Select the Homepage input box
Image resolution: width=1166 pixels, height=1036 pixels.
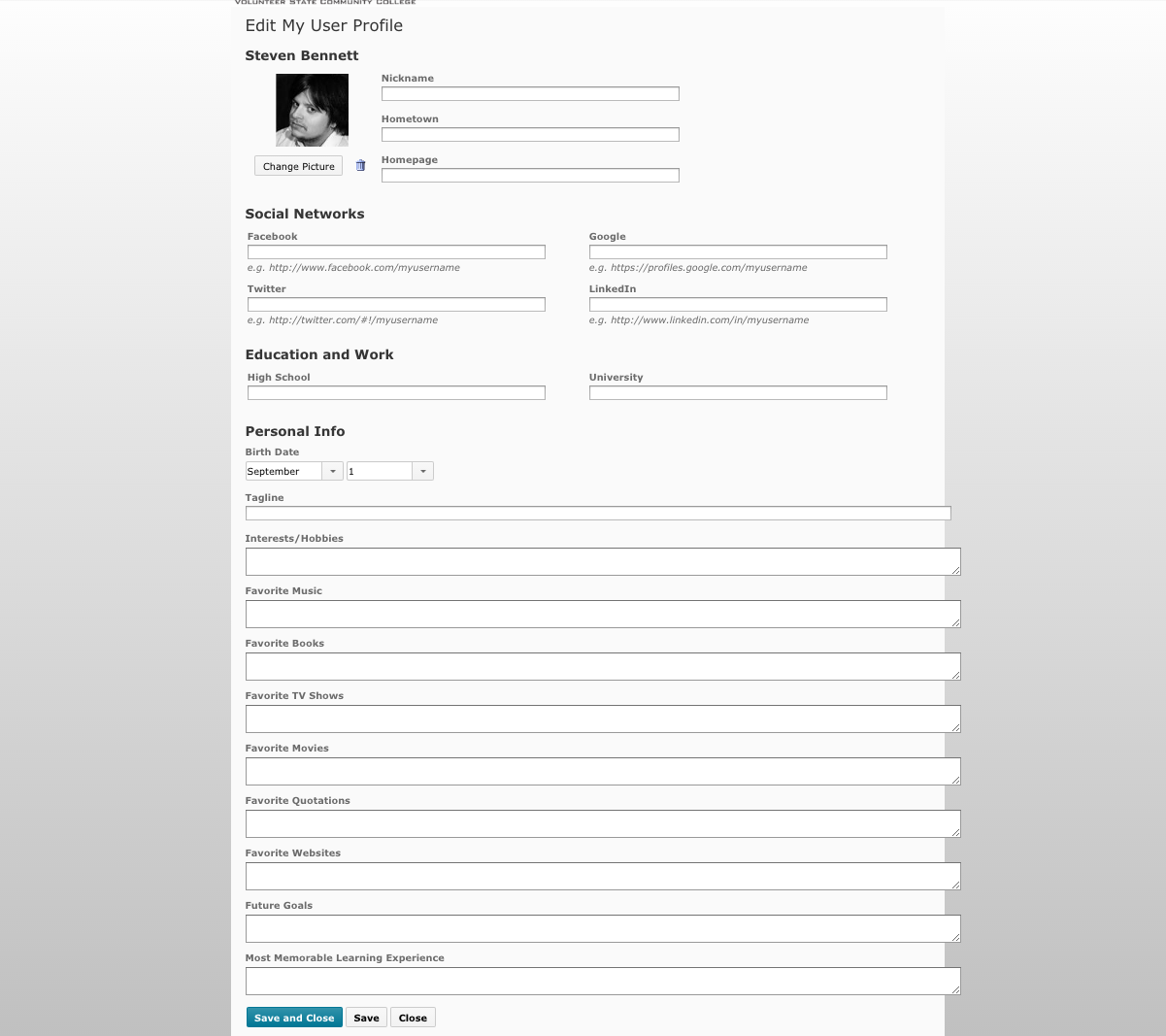point(530,176)
